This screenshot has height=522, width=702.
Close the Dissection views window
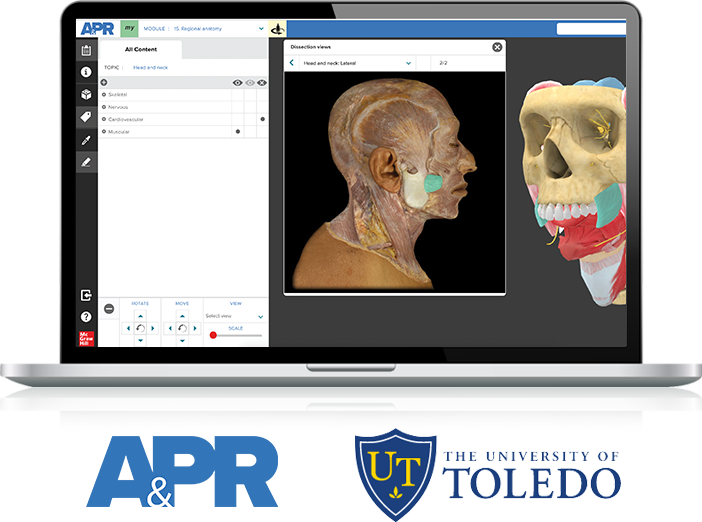(x=497, y=47)
